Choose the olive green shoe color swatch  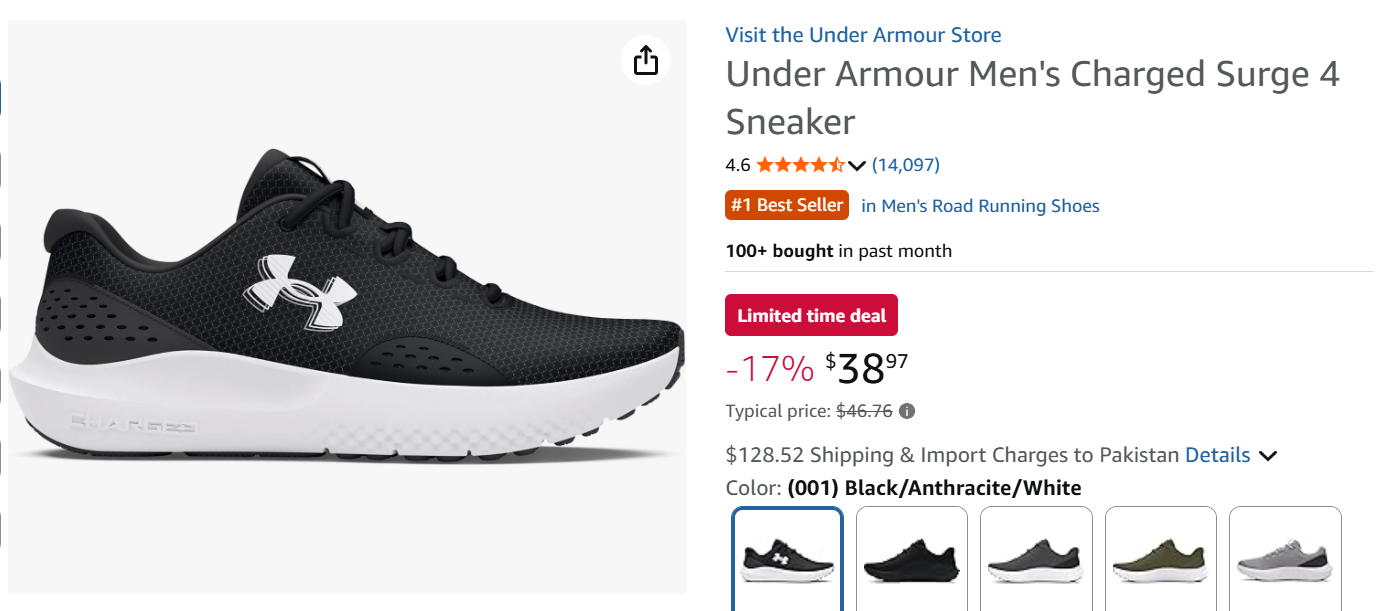tap(1160, 559)
